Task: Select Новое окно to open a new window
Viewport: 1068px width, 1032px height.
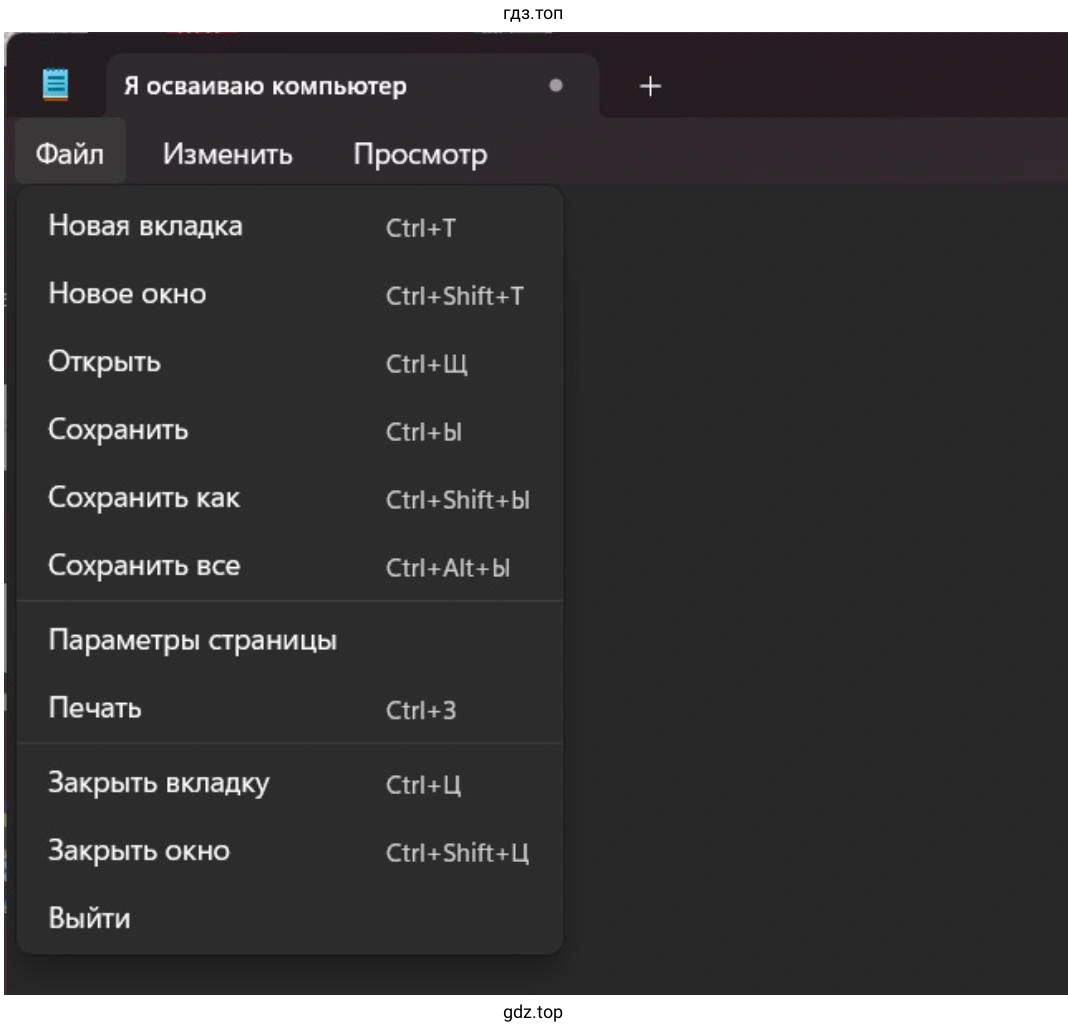Action: [x=128, y=294]
